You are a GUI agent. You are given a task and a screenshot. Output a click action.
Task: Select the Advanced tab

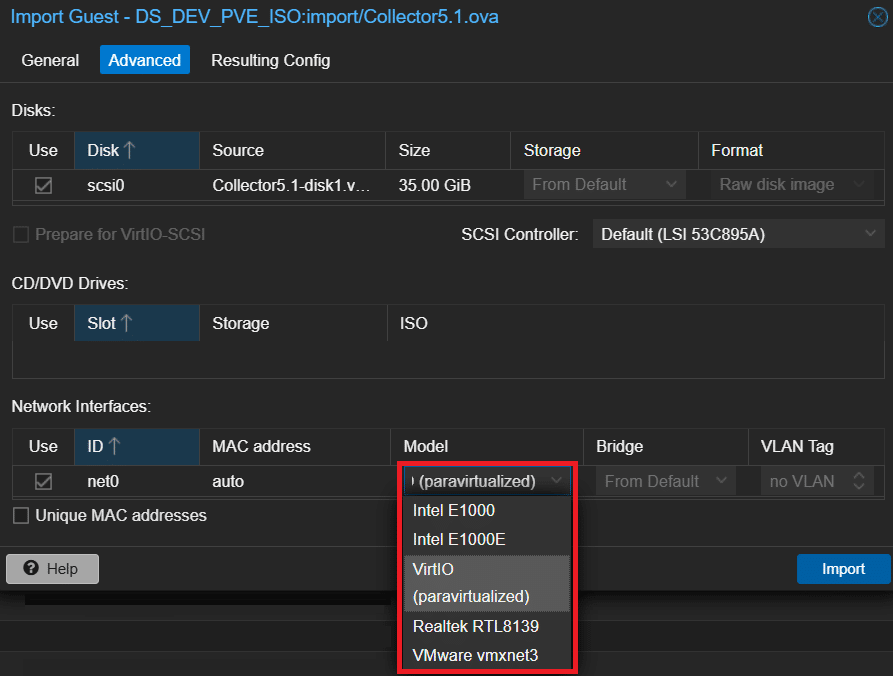(x=144, y=60)
